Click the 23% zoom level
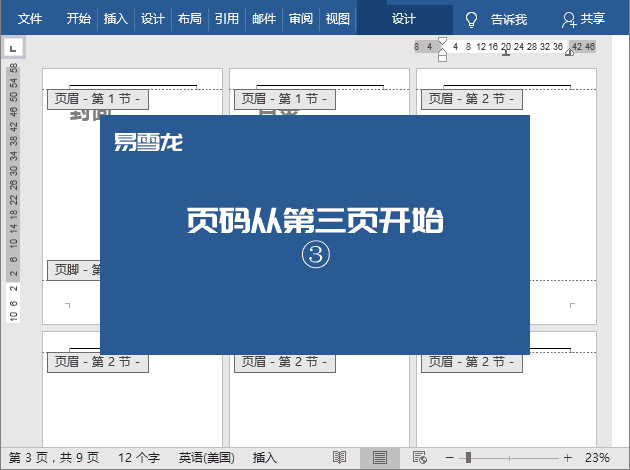The height and width of the screenshot is (470, 630). pos(597,458)
